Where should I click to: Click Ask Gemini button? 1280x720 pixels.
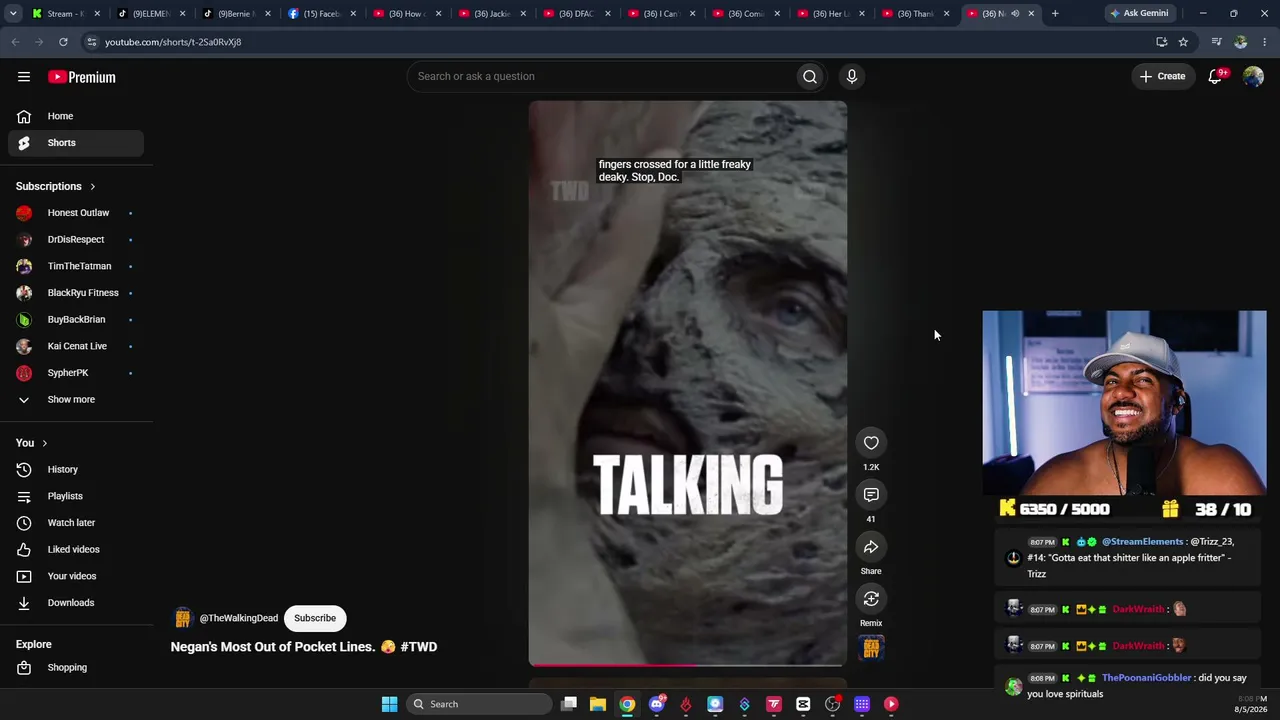pos(1138,13)
